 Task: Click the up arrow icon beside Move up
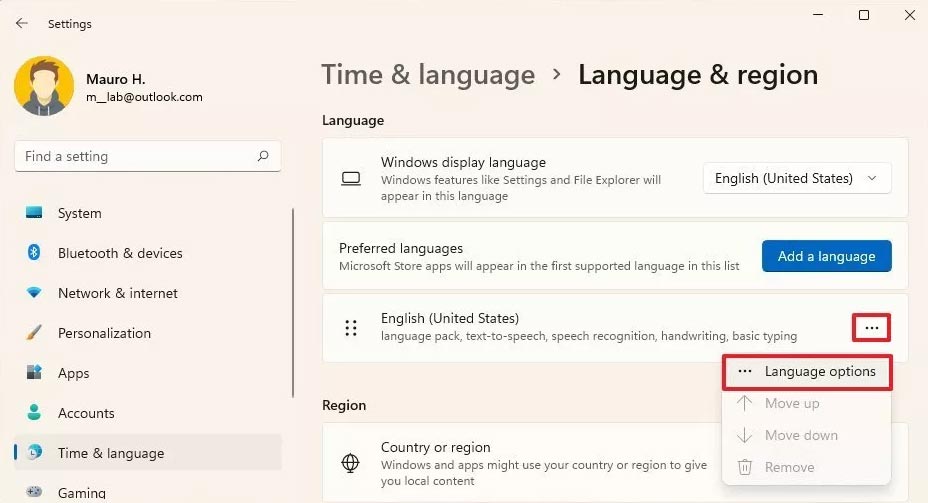pos(745,403)
